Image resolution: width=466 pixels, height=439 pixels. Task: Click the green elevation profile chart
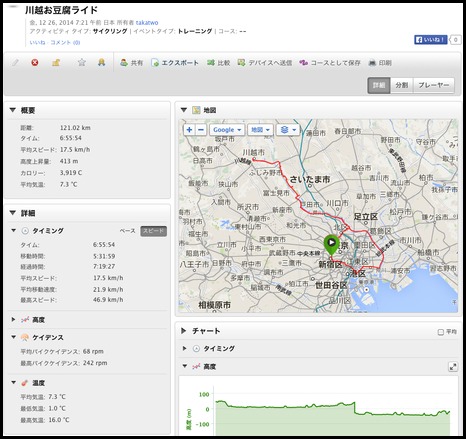(x=332, y=417)
